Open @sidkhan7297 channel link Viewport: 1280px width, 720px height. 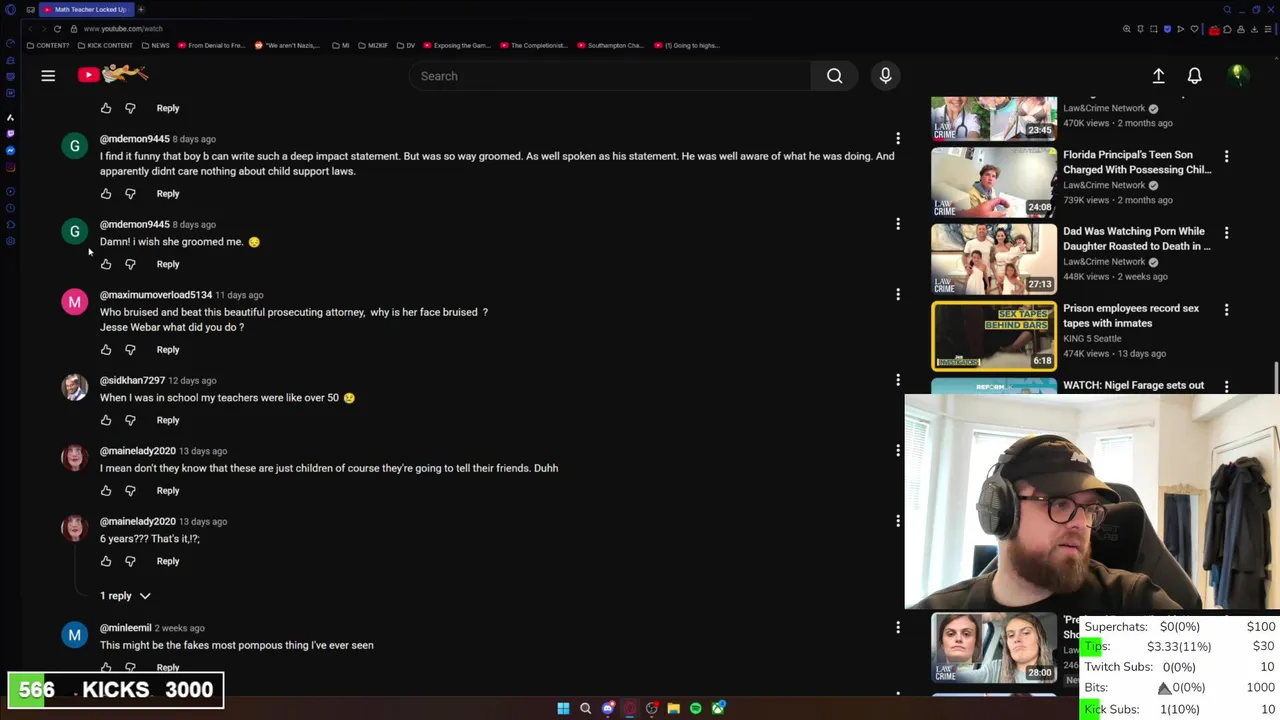tap(132, 380)
